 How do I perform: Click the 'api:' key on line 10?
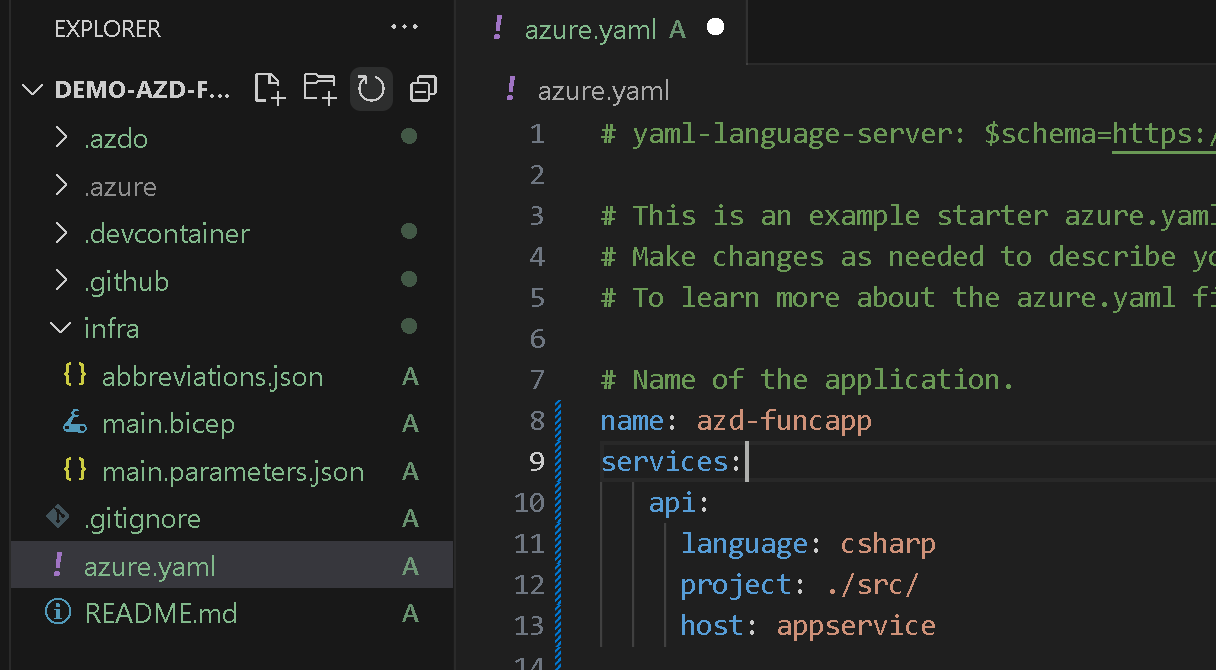tap(679, 503)
